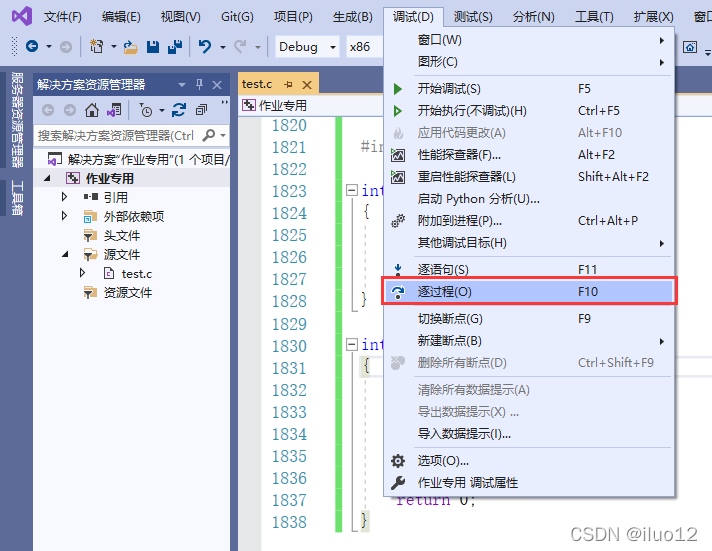Collapse code block at line 1823

click(351, 190)
